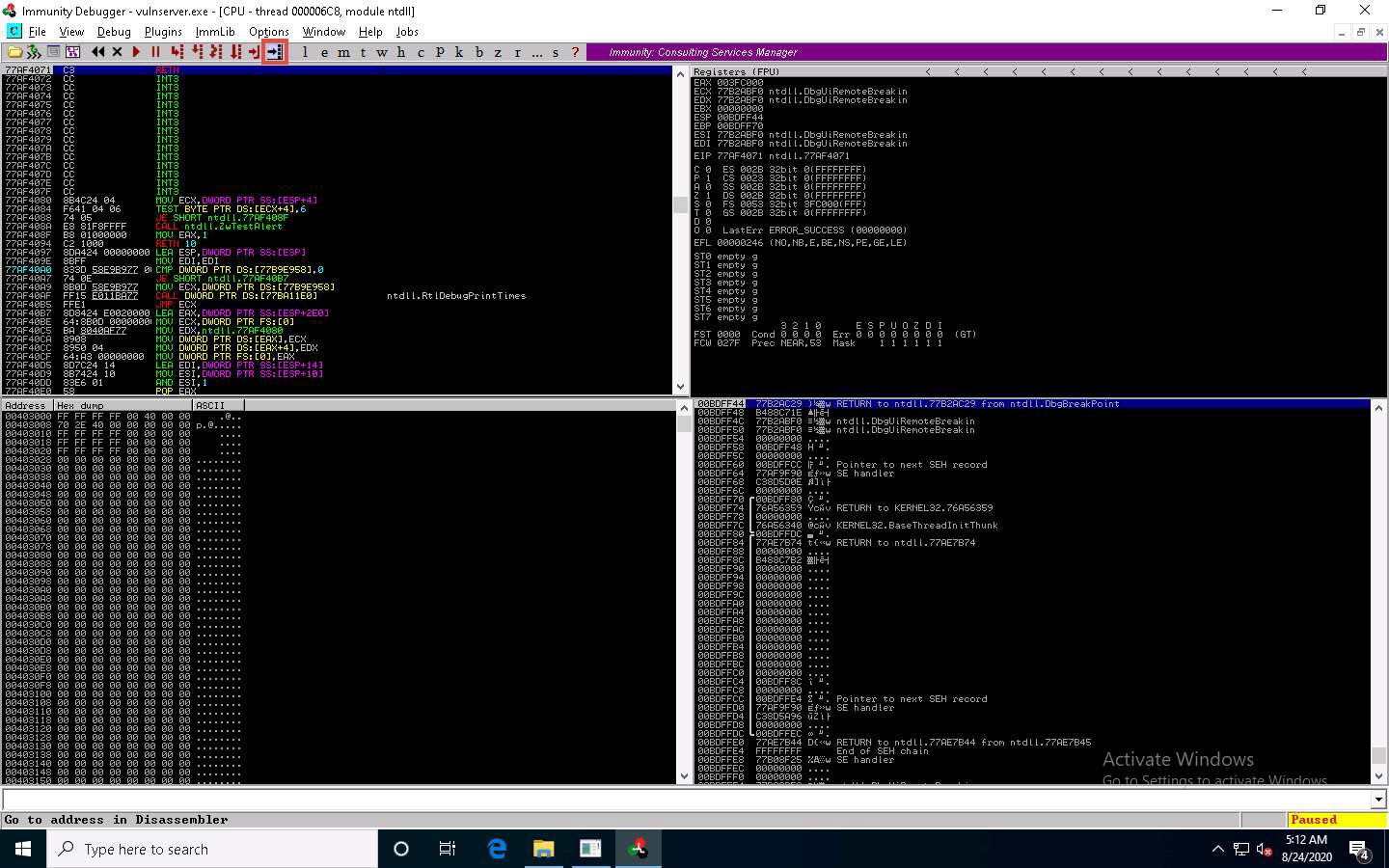Select the CALL ntdll.ZwTestAlert instruction row
1389x868 pixels.
pos(337,227)
